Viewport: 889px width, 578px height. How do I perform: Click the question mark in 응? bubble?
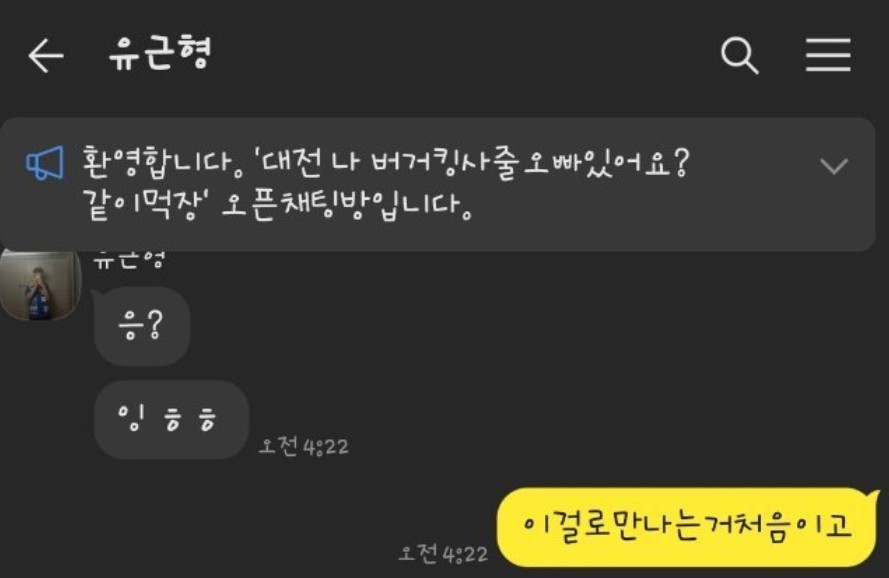click(x=155, y=325)
